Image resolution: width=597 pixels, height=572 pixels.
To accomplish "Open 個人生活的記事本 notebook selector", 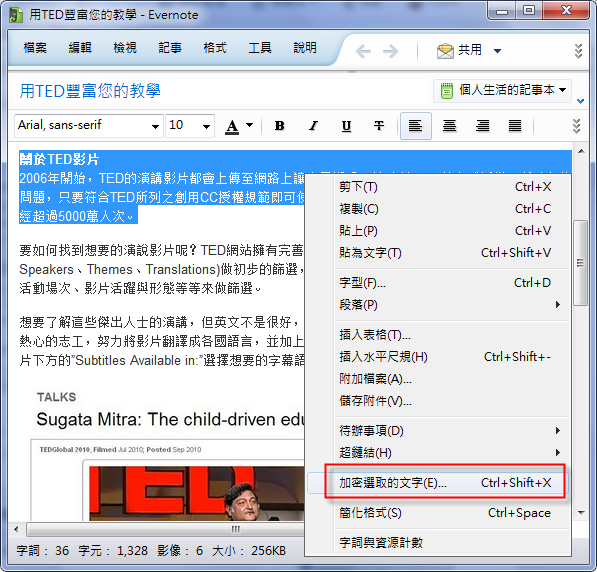I will click(x=503, y=91).
